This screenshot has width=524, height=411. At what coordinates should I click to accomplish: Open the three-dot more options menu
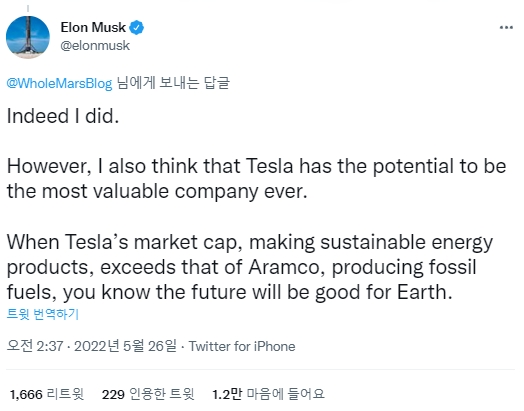[506, 27]
